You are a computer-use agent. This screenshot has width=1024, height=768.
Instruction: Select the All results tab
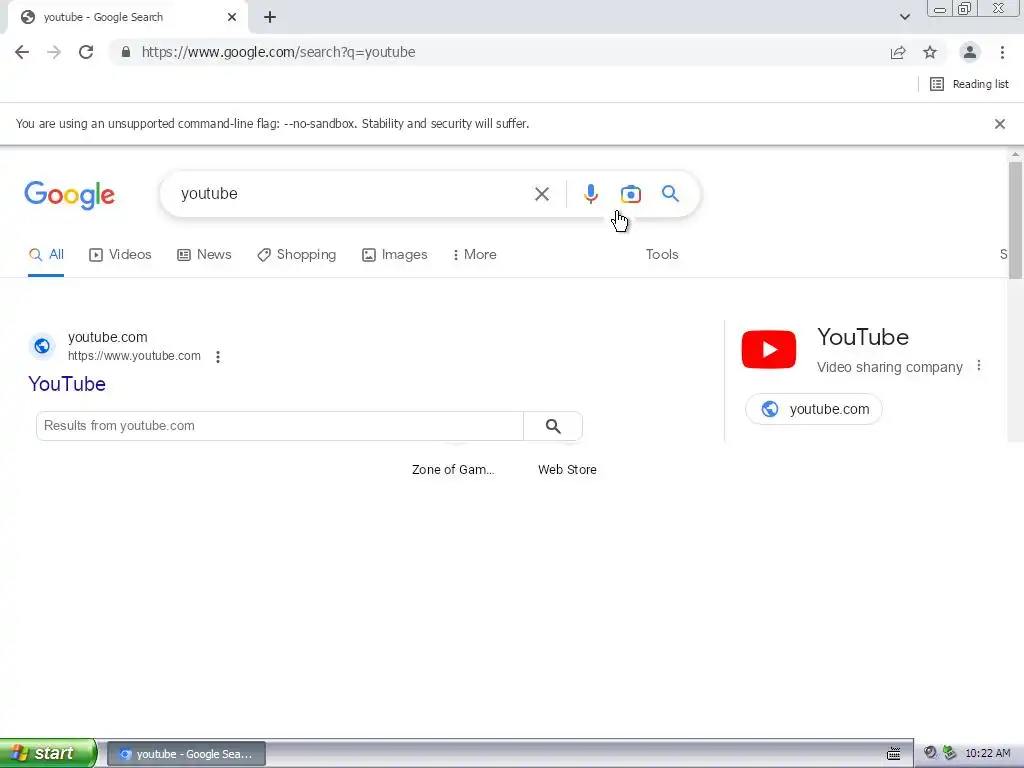pyautogui.click(x=46, y=255)
